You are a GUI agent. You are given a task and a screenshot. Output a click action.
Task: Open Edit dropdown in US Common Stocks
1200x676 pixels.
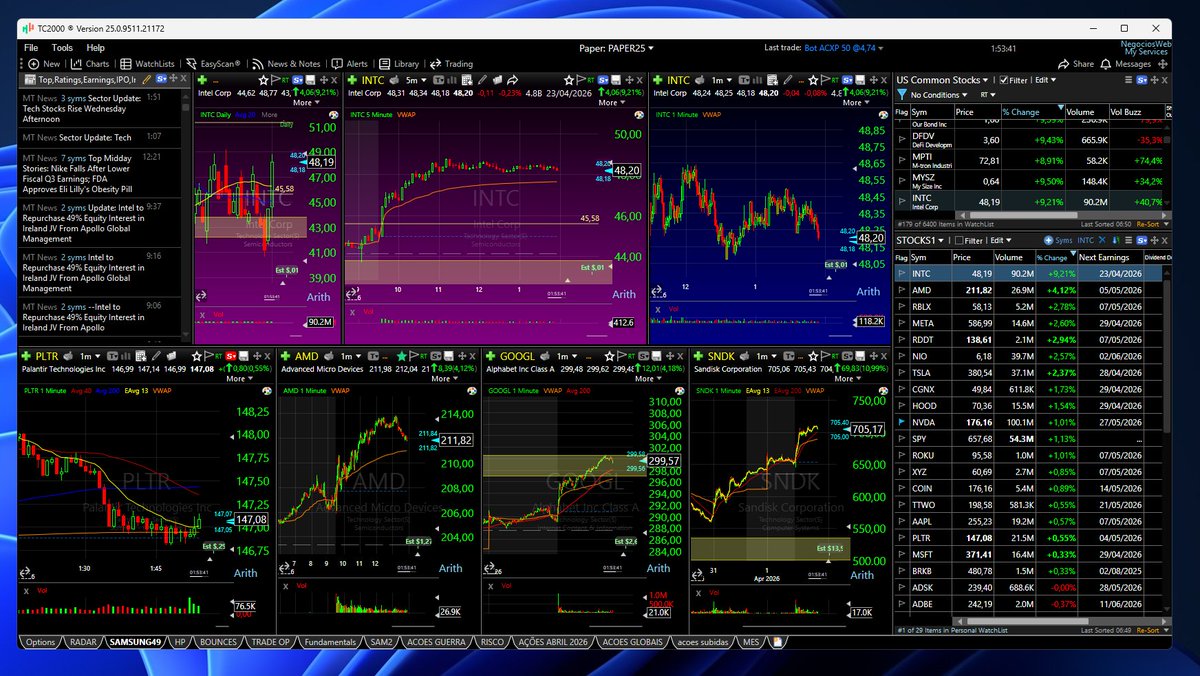pyautogui.click(x=1046, y=80)
